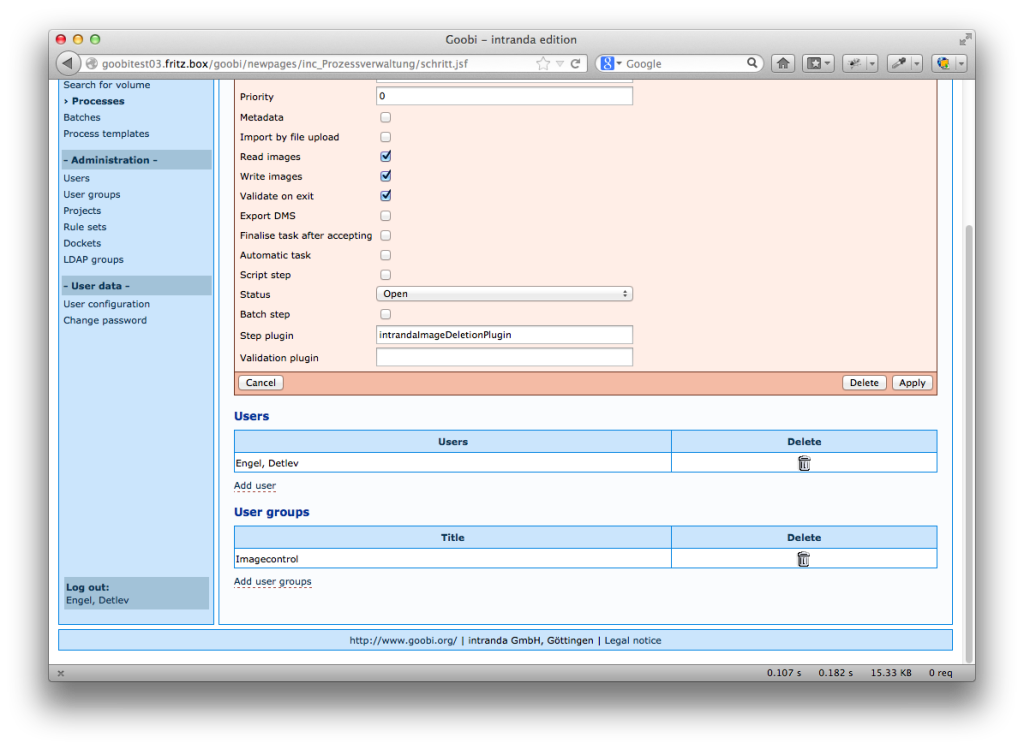Uncheck the Read images checkbox
The height and width of the screenshot is (749, 1024).
(x=385, y=156)
